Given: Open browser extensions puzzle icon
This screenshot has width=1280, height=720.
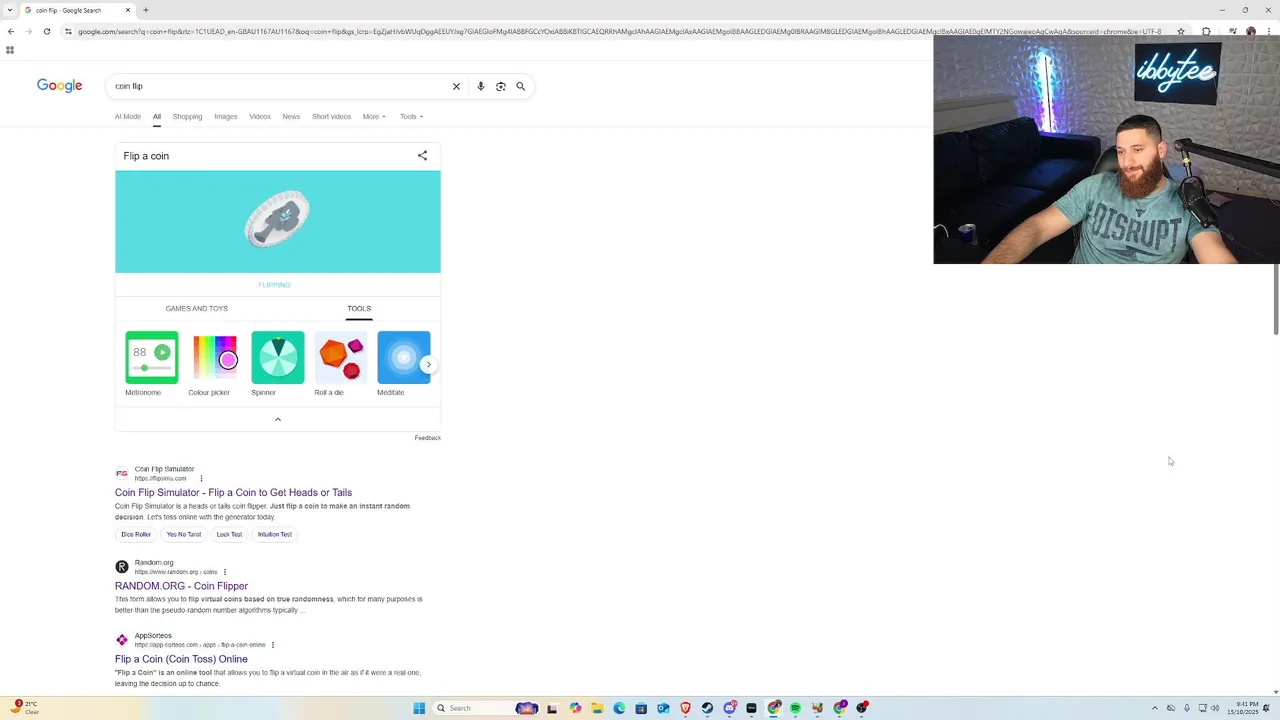Looking at the screenshot, I should (x=1206, y=31).
